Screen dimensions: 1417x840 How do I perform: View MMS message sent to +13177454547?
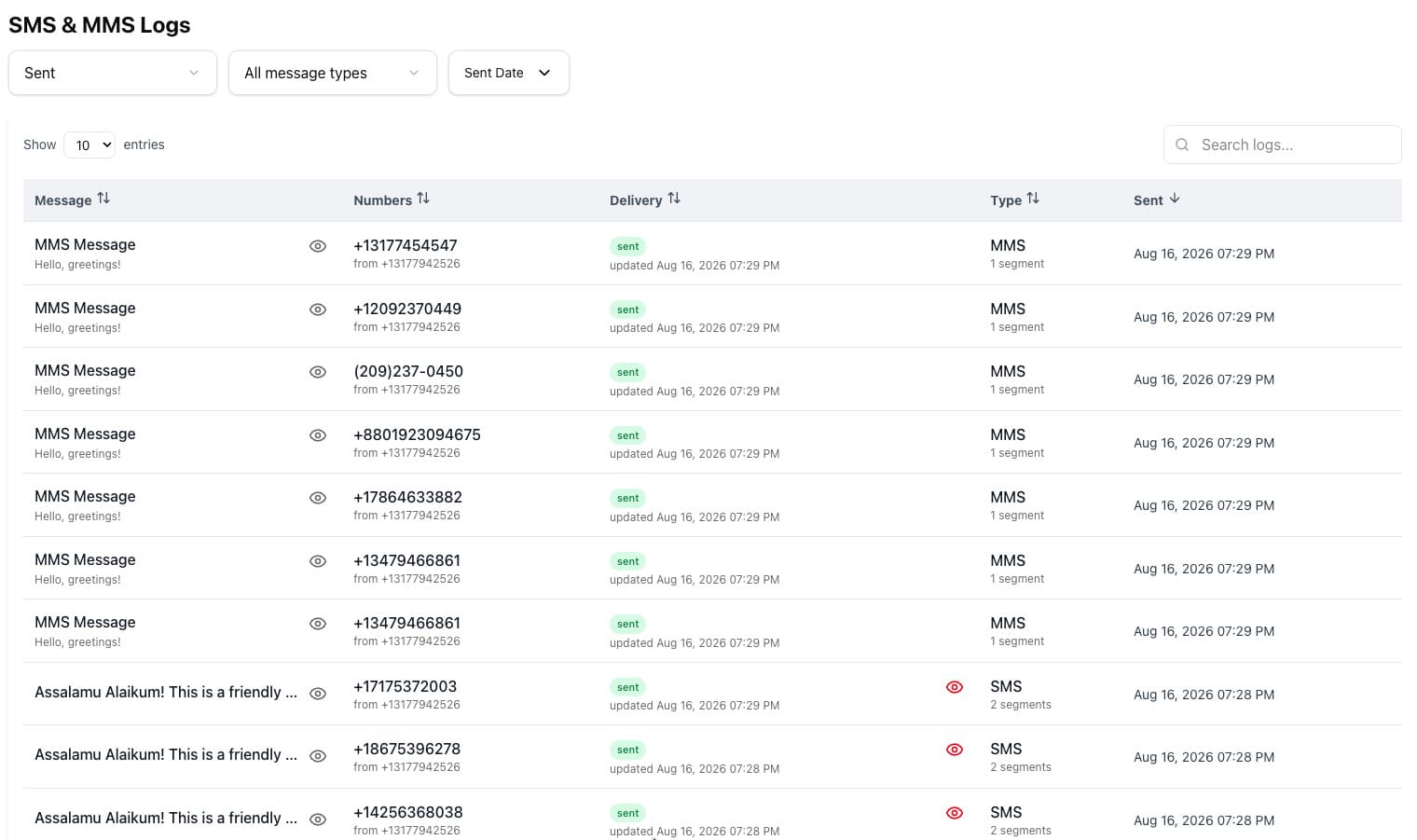[x=318, y=246]
